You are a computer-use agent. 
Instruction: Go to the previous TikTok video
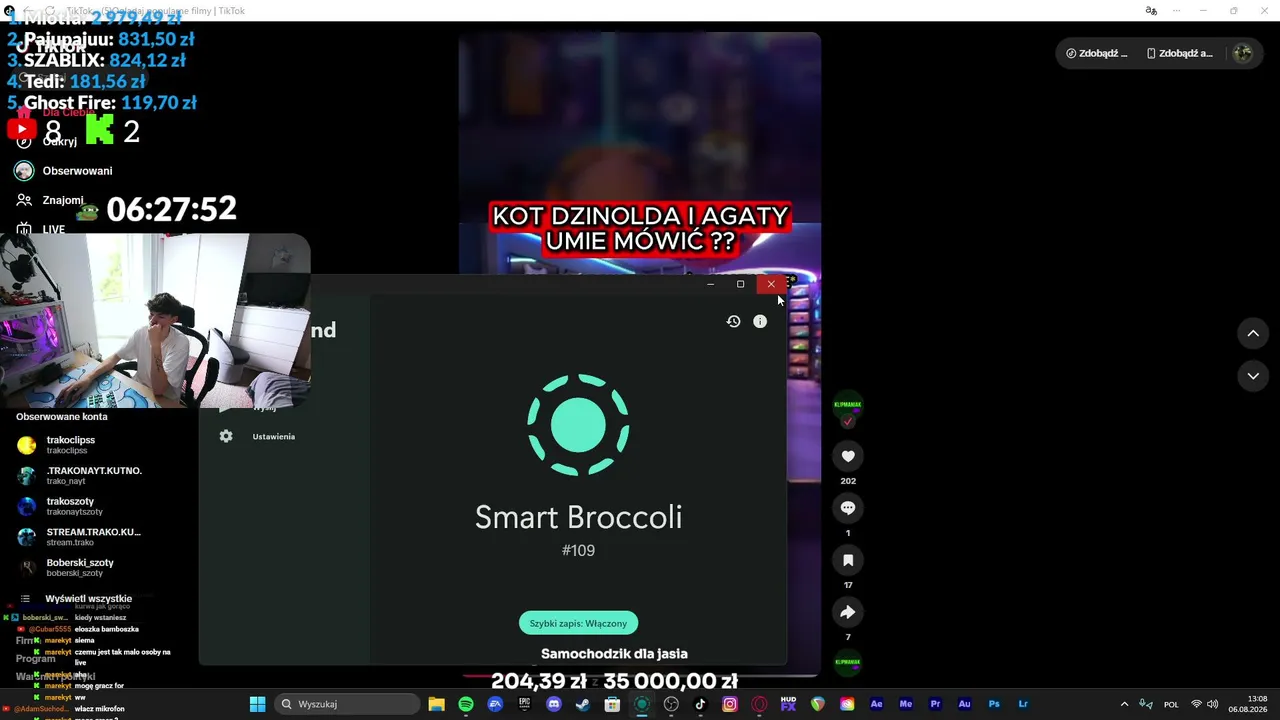coord(1253,333)
